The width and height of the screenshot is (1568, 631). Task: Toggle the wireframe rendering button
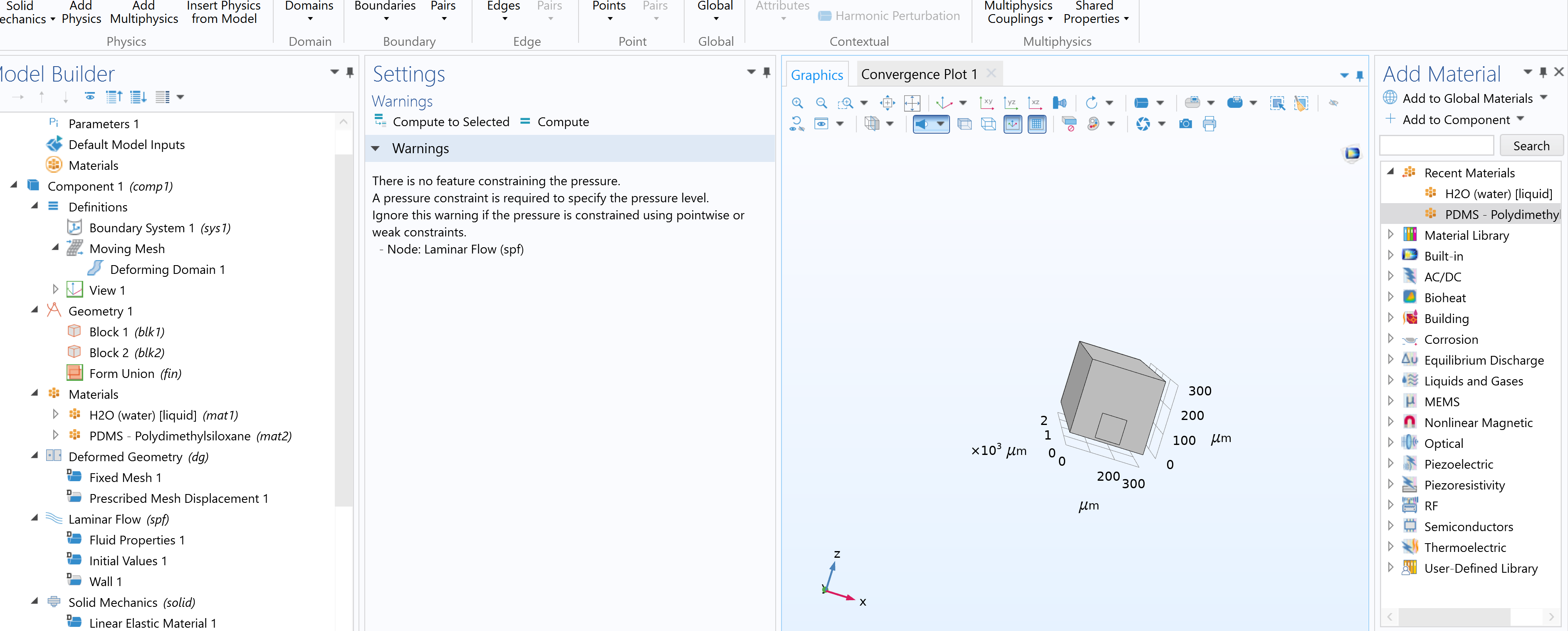[x=989, y=124]
